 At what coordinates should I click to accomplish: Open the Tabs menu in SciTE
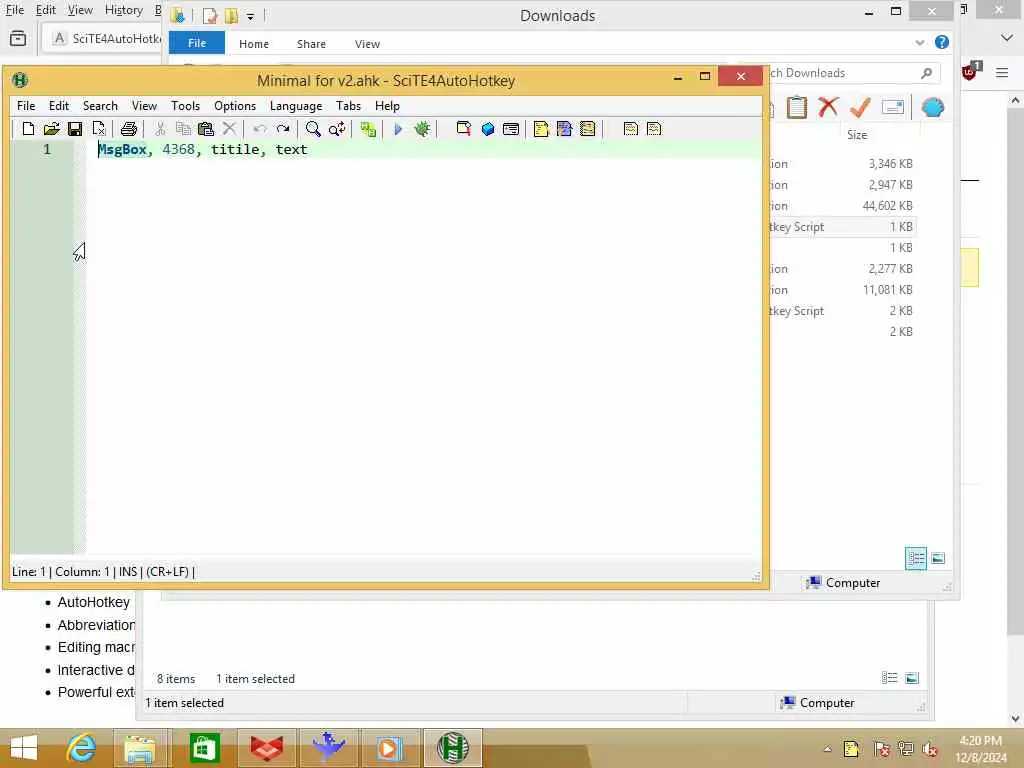point(349,106)
